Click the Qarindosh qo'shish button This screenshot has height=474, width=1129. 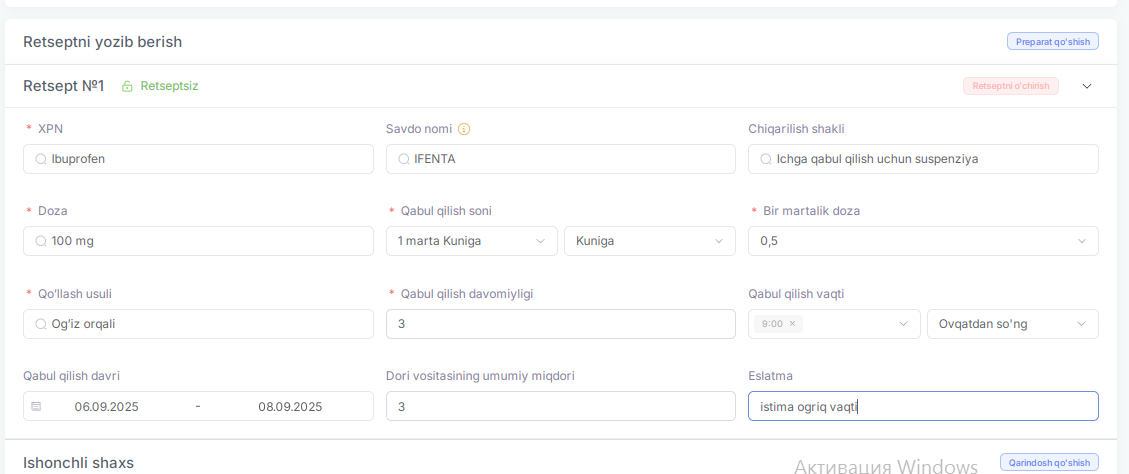[1049, 462]
